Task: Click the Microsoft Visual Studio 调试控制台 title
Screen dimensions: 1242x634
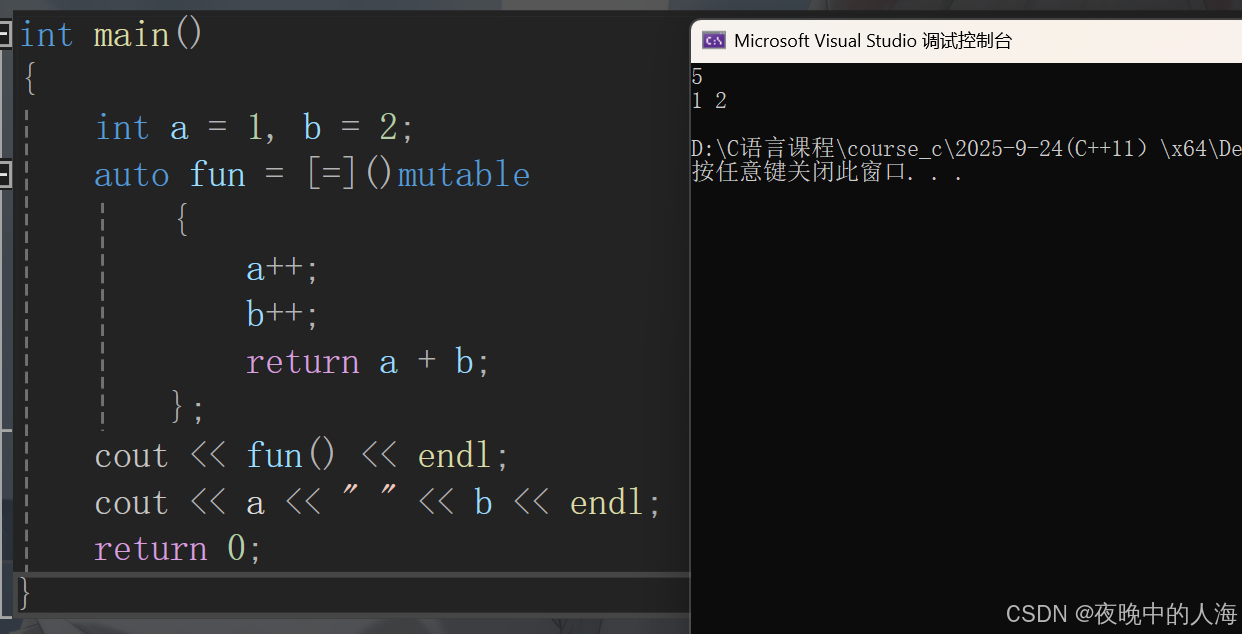Action: [x=873, y=40]
